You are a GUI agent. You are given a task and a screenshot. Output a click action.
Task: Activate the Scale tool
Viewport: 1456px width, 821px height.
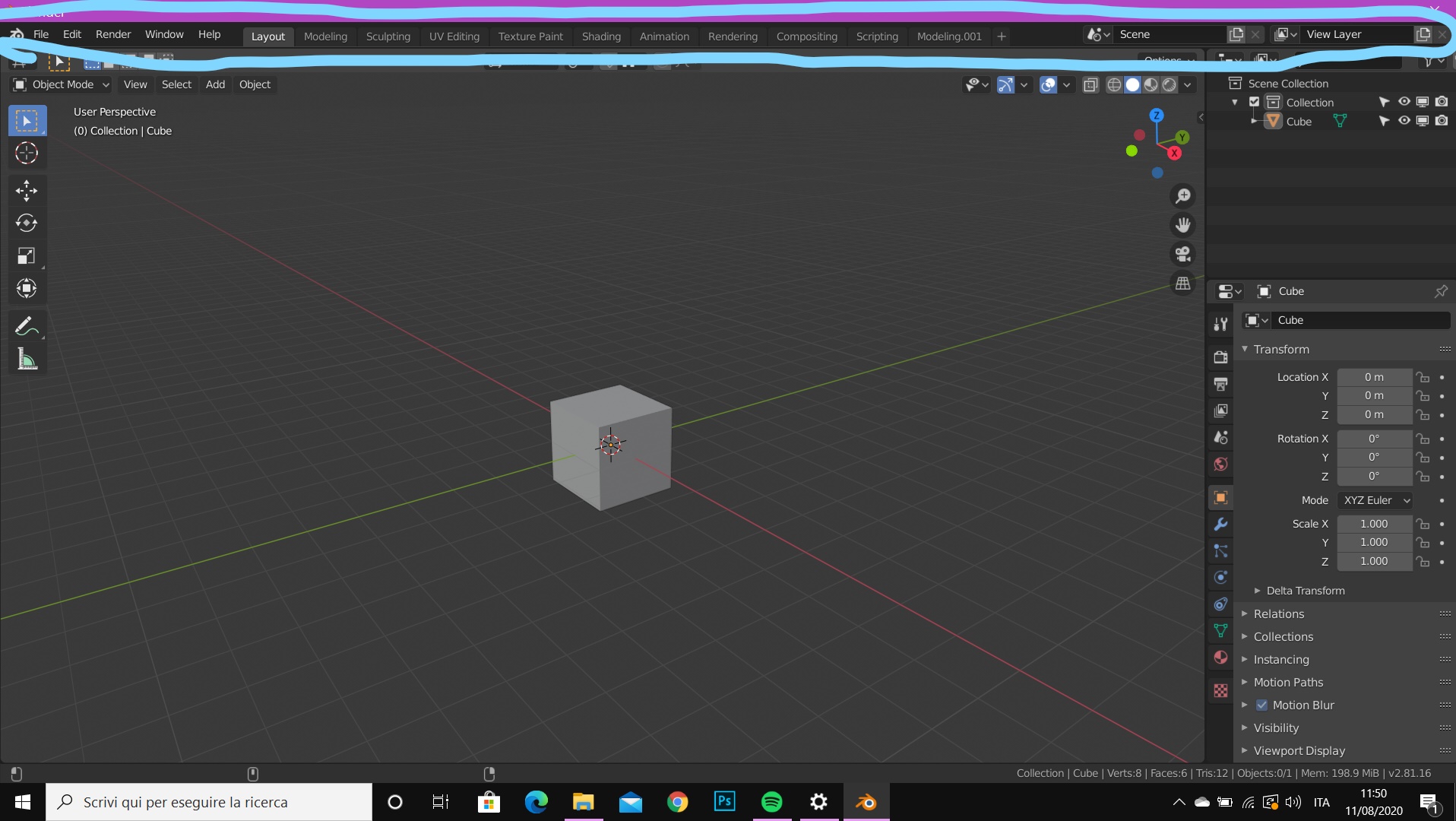coord(27,255)
